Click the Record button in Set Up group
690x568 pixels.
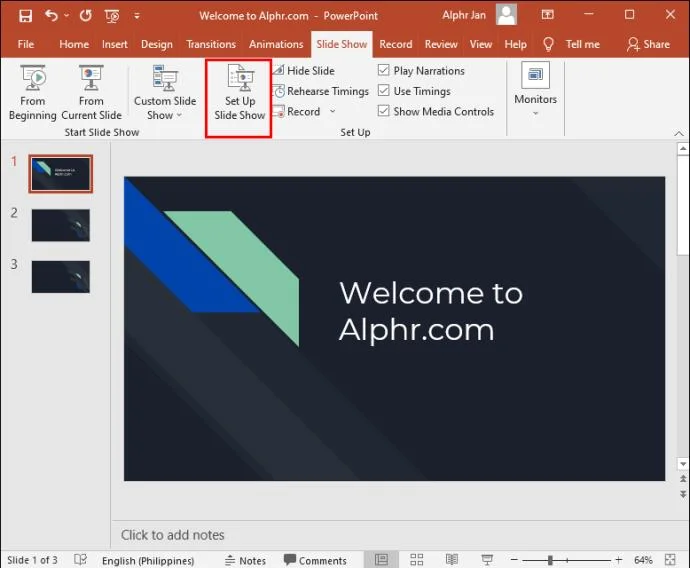[297, 112]
